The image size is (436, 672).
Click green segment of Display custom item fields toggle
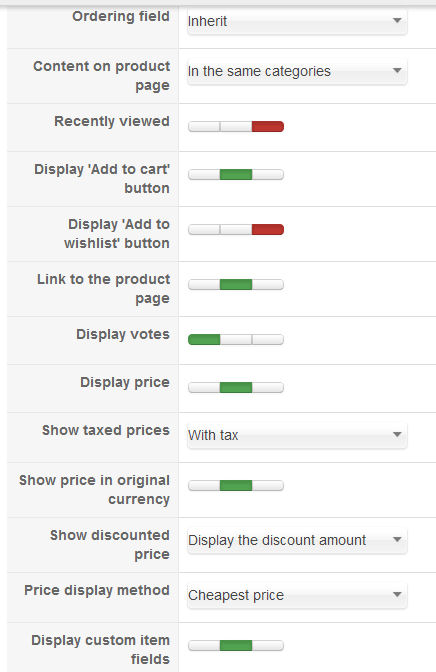click(x=236, y=645)
